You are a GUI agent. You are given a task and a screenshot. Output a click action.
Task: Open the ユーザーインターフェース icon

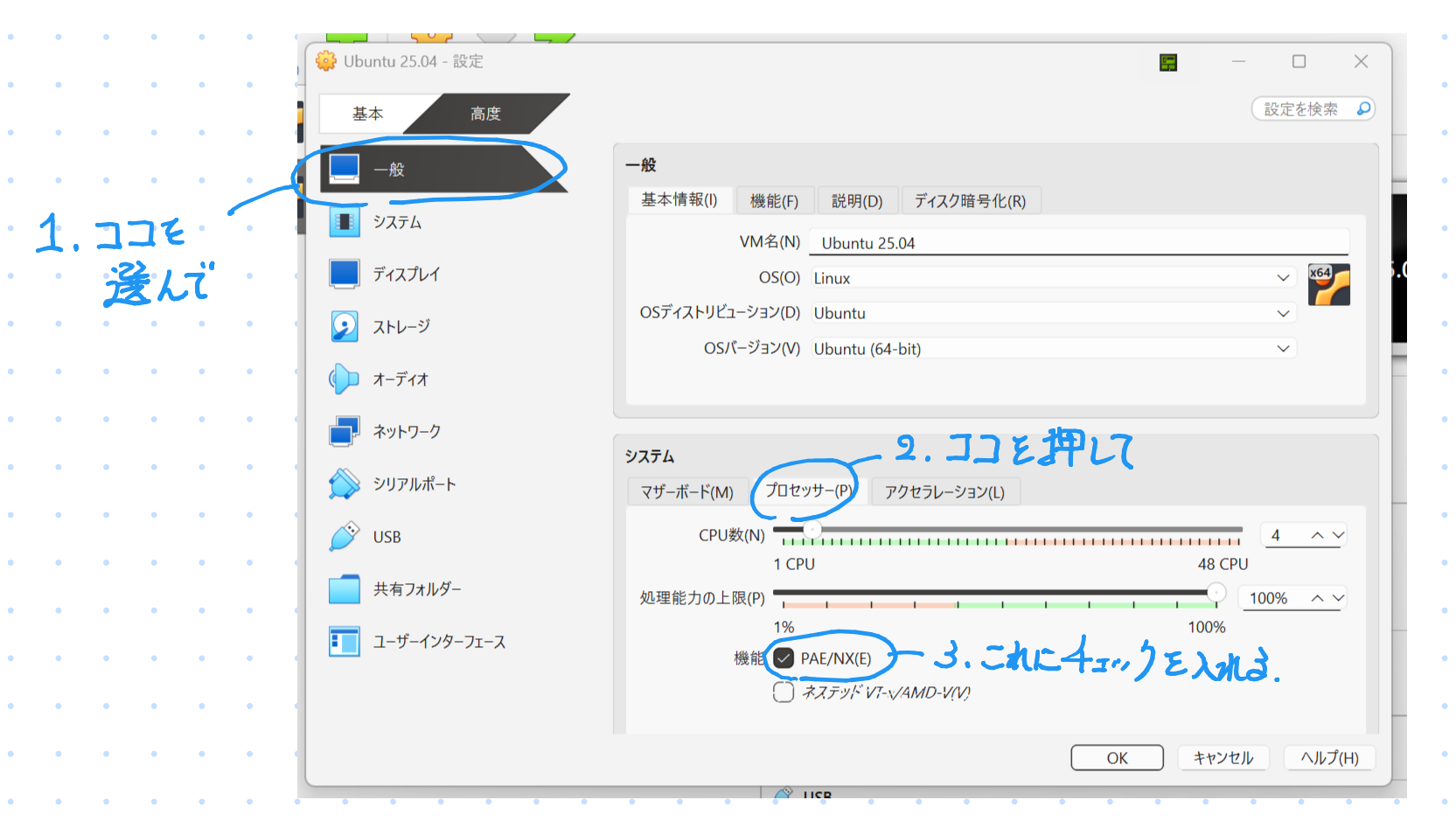[344, 642]
